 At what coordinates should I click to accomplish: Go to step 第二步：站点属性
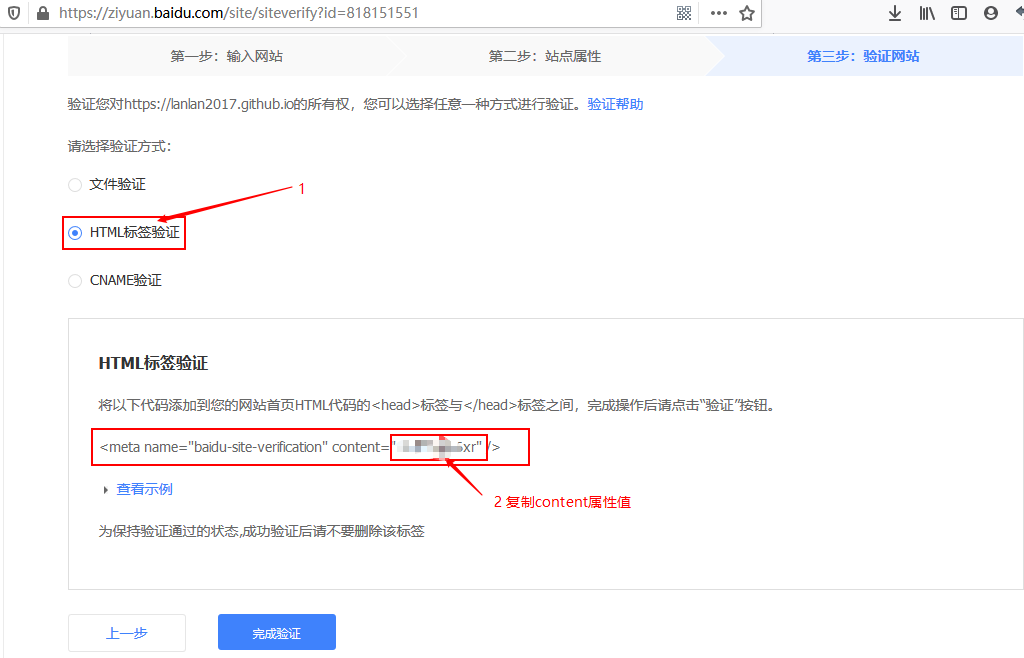[545, 56]
